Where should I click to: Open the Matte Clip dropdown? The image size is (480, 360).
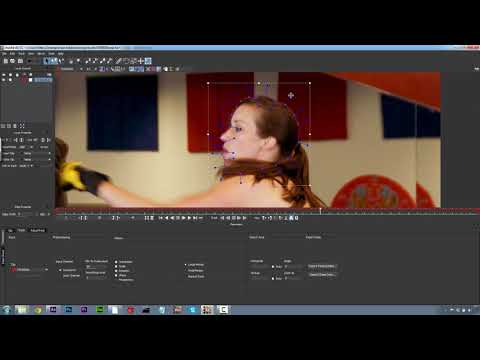tap(36, 160)
